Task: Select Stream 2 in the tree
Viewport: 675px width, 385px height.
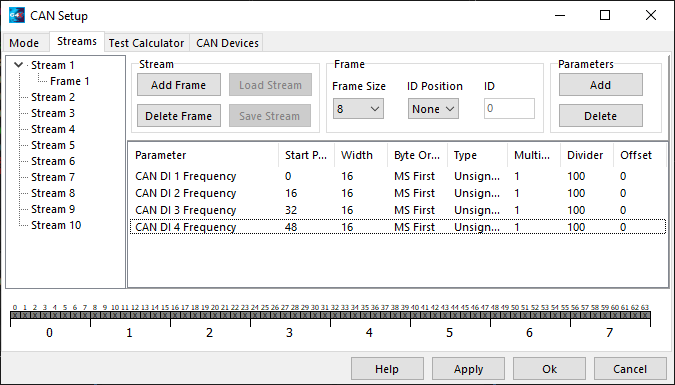Action: click(53, 97)
